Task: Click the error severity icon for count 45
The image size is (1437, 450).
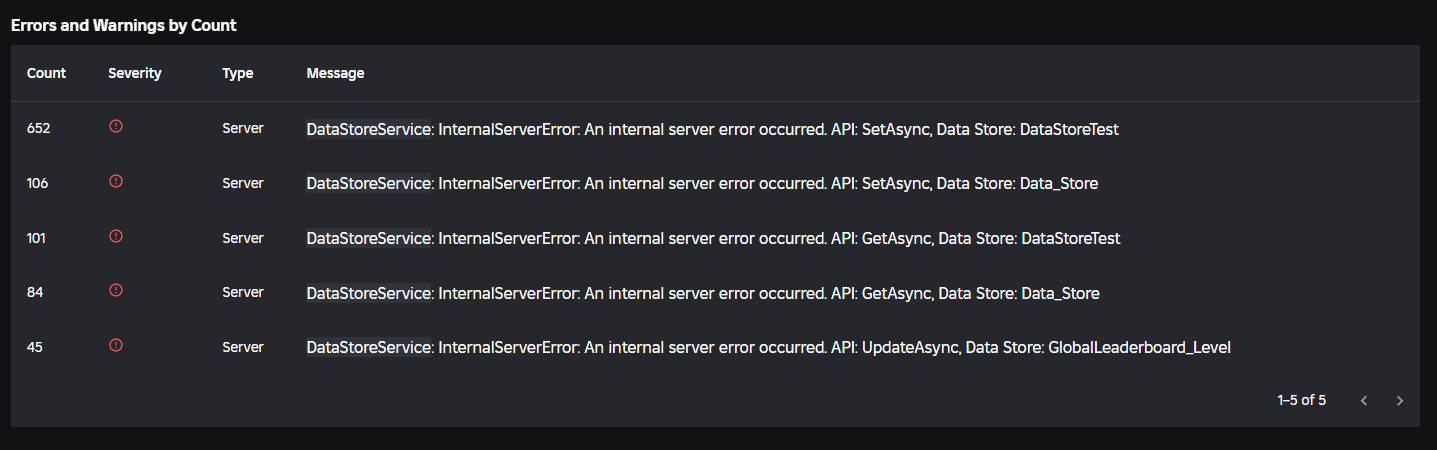Action: (x=116, y=345)
